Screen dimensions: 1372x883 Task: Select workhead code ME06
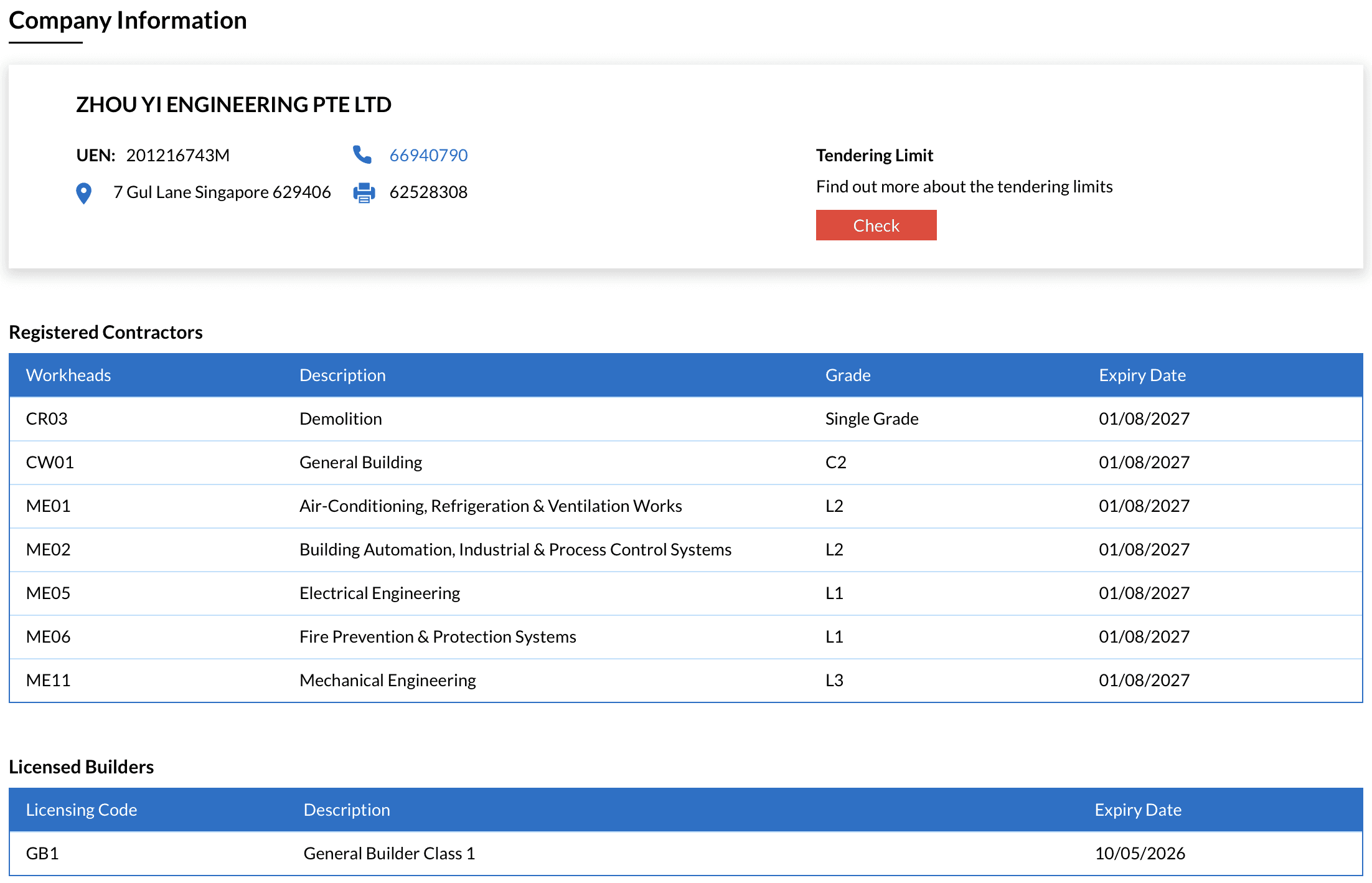tap(48, 636)
